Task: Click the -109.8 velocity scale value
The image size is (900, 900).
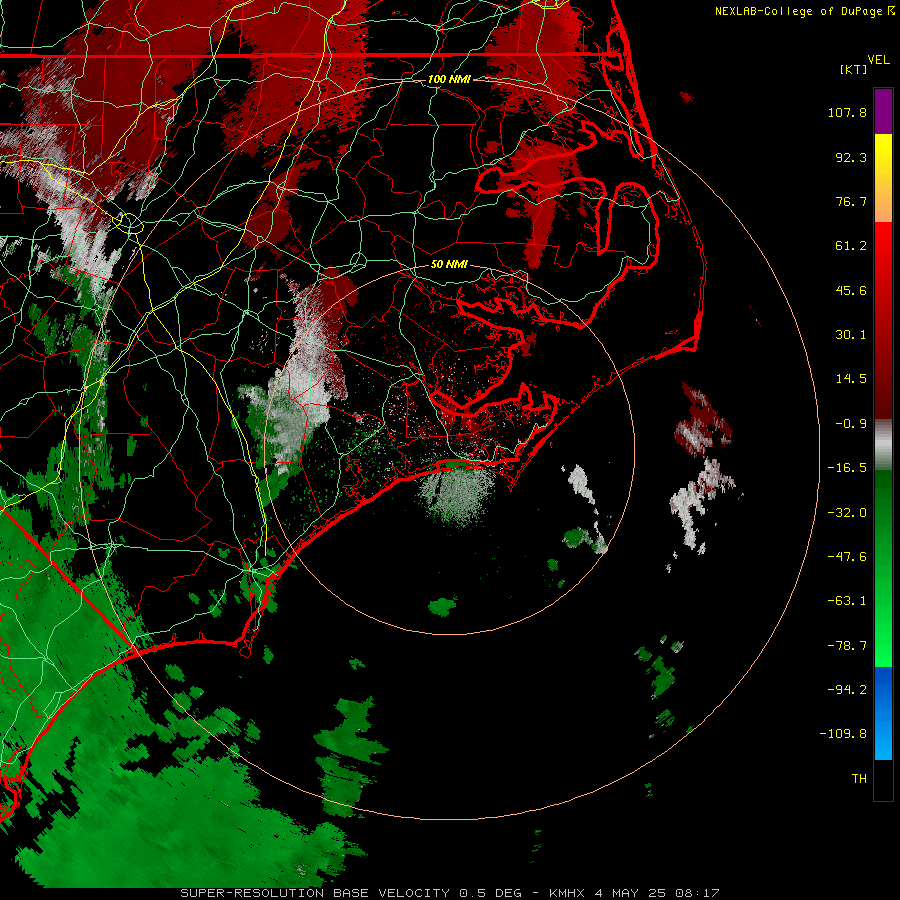Action: [x=843, y=734]
